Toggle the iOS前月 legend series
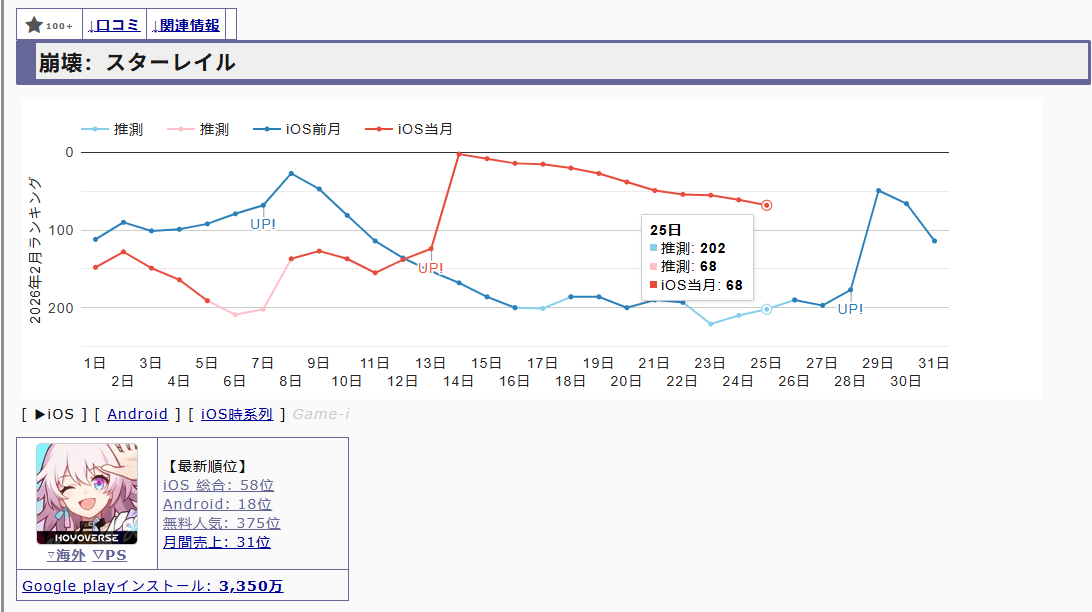The width and height of the screenshot is (1092, 612). tap(297, 130)
